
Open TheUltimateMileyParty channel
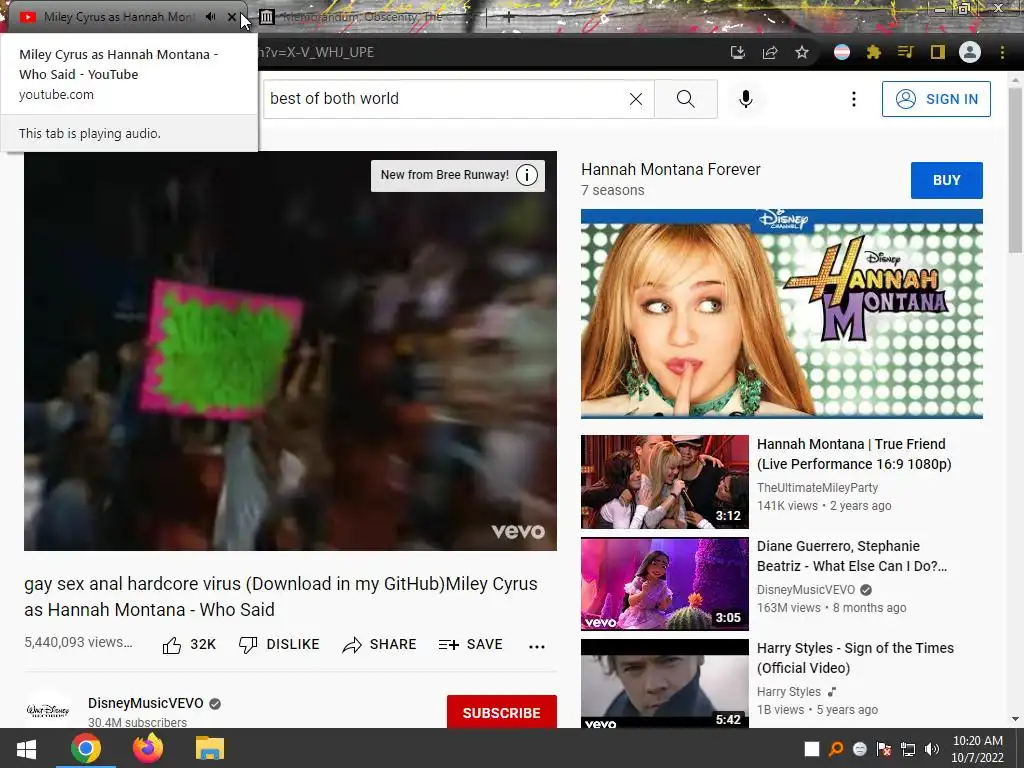pos(817,488)
